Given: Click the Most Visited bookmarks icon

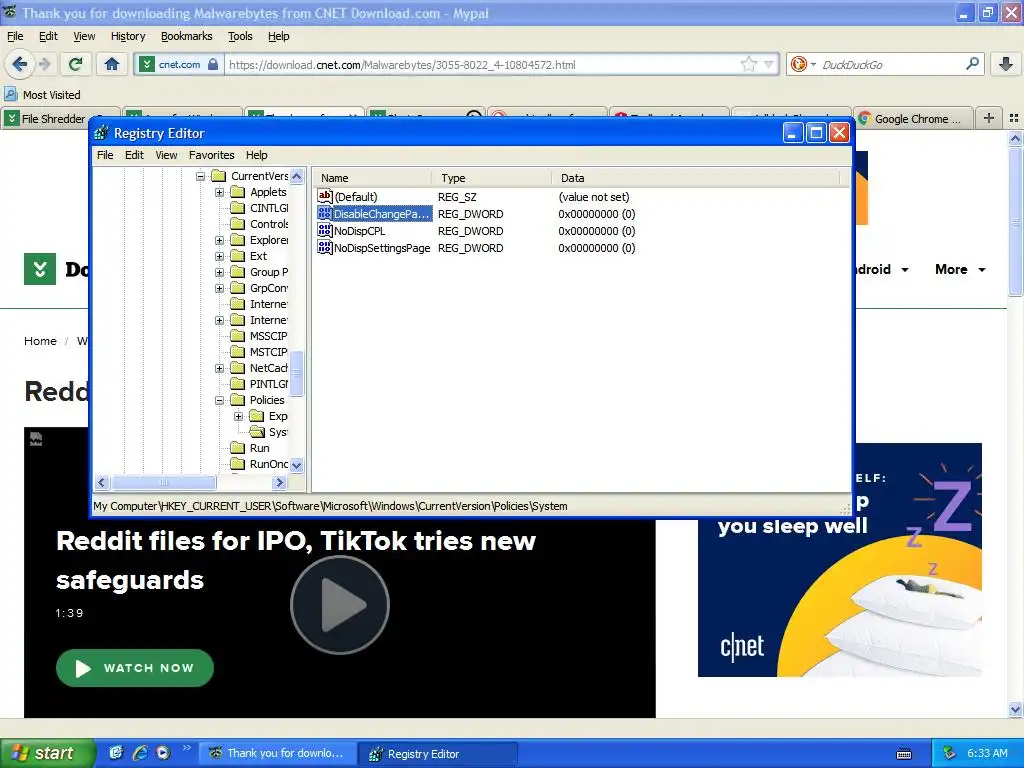Looking at the screenshot, I should [x=11, y=94].
